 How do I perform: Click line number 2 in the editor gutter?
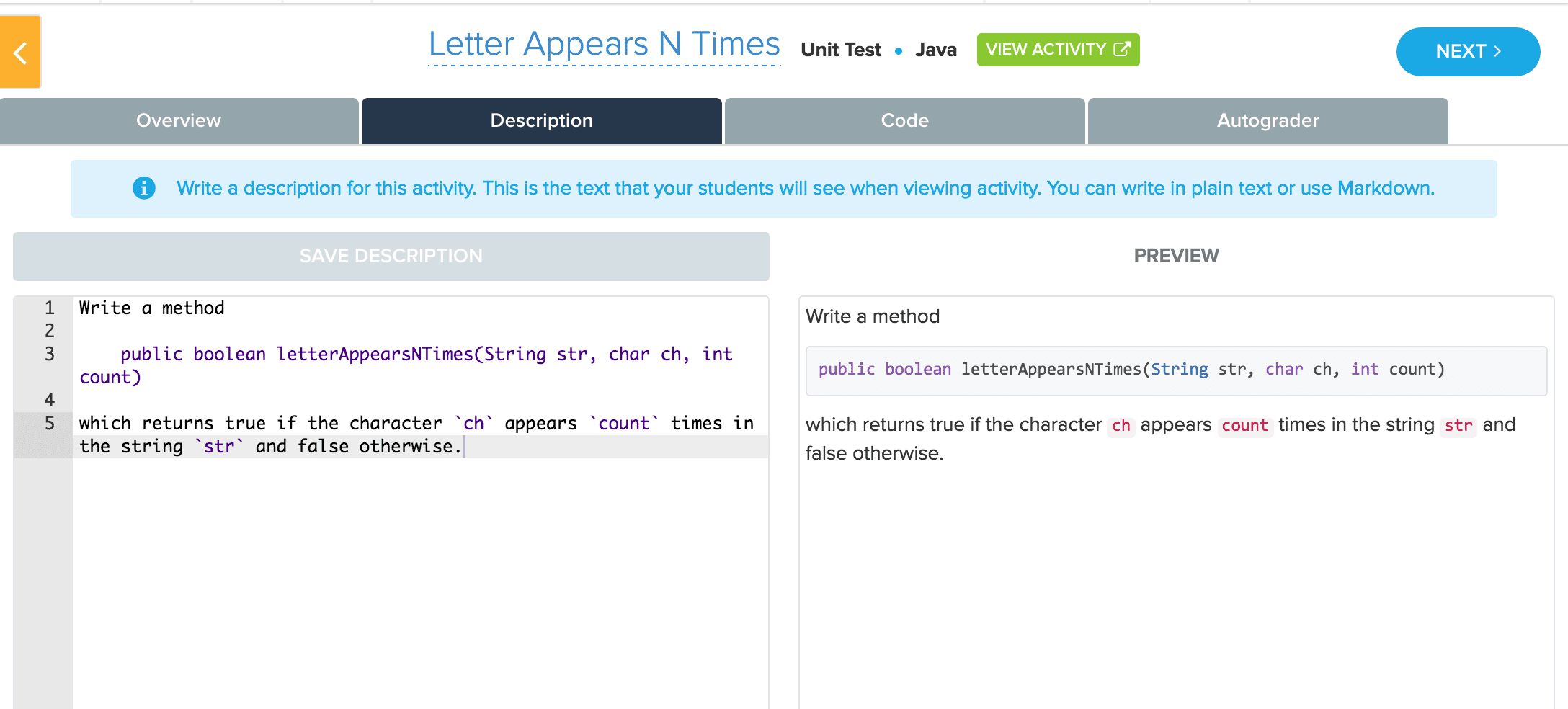point(49,331)
